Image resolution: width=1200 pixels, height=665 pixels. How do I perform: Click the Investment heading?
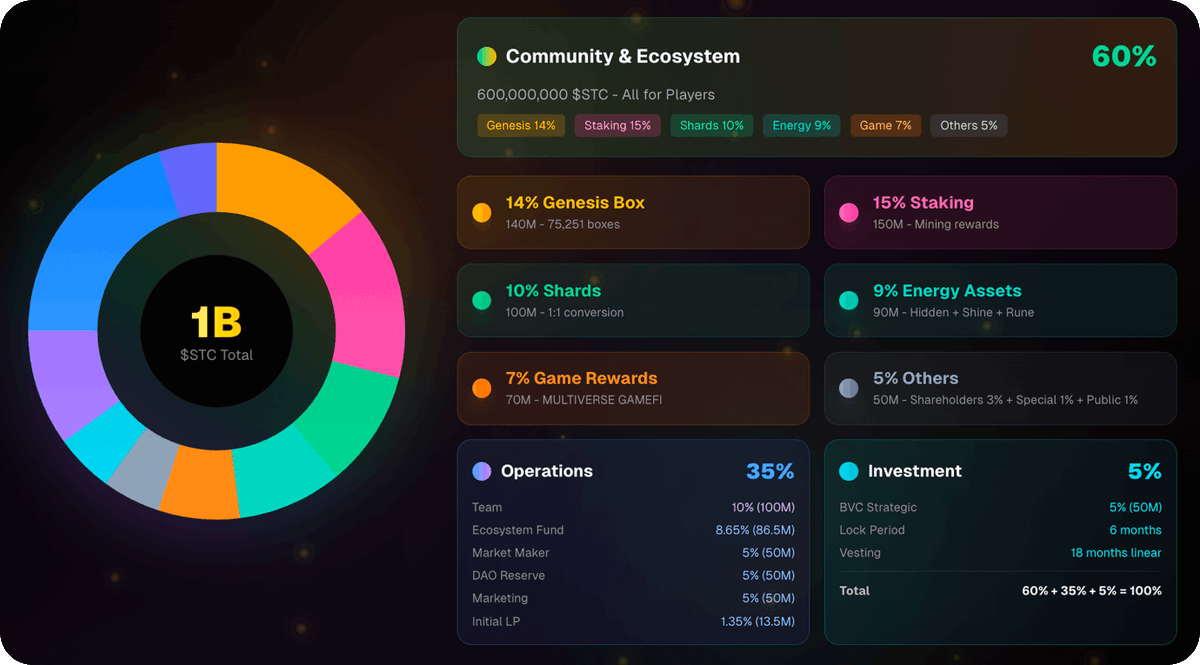915,471
